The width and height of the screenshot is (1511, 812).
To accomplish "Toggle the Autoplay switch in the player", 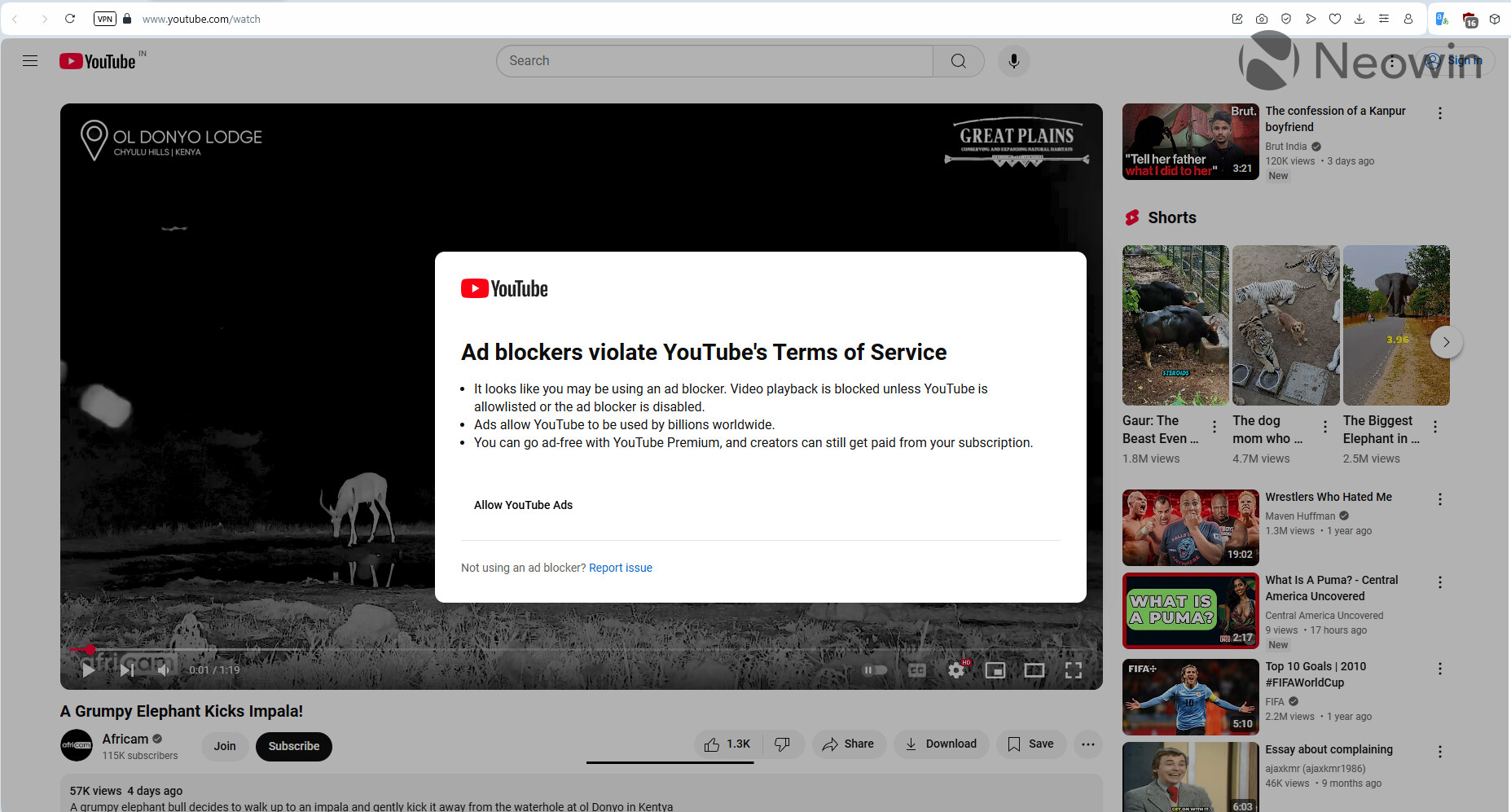I will point(875,669).
